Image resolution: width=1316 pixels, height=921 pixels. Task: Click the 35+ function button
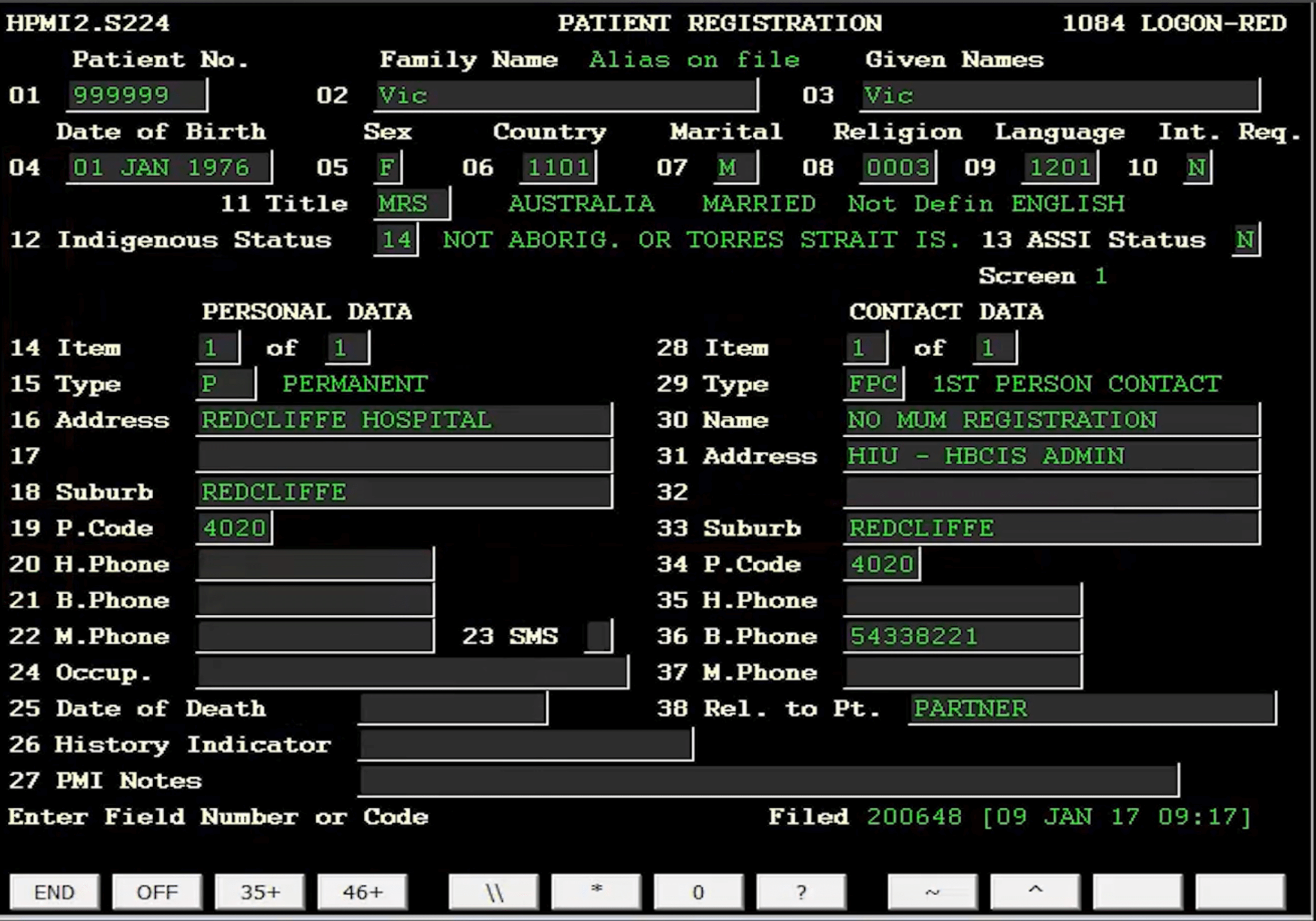coord(260,892)
